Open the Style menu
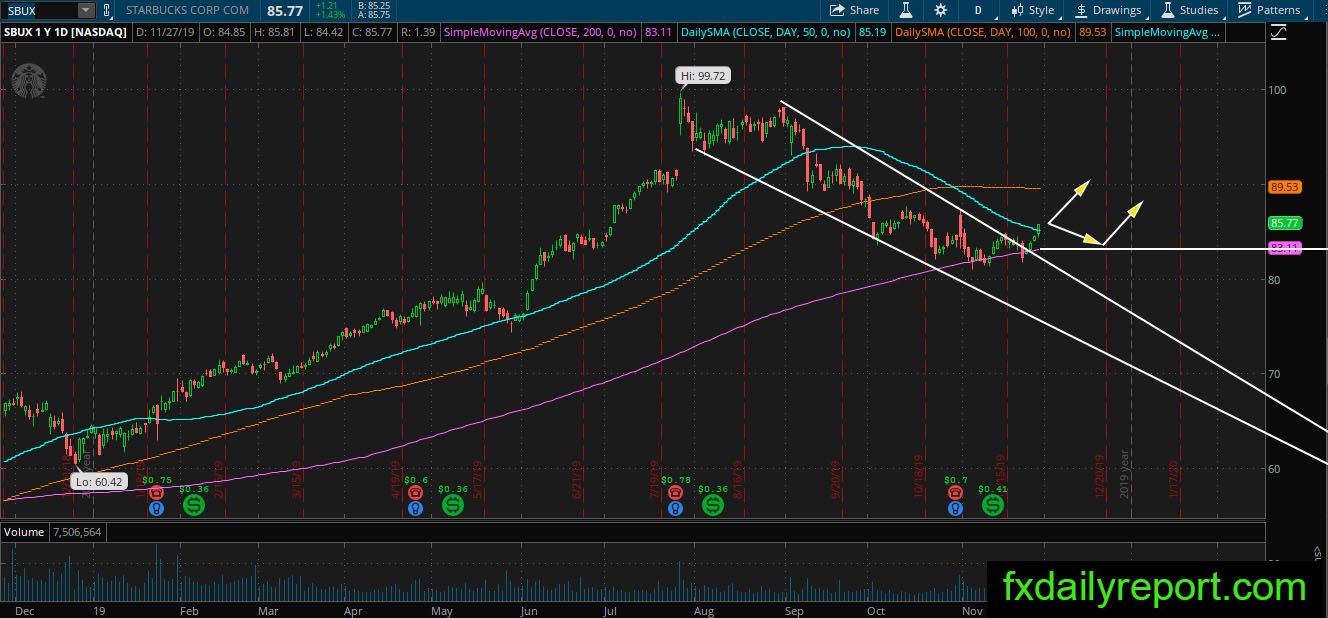The height and width of the screenshot is (618, 1328). (1032, 10)
